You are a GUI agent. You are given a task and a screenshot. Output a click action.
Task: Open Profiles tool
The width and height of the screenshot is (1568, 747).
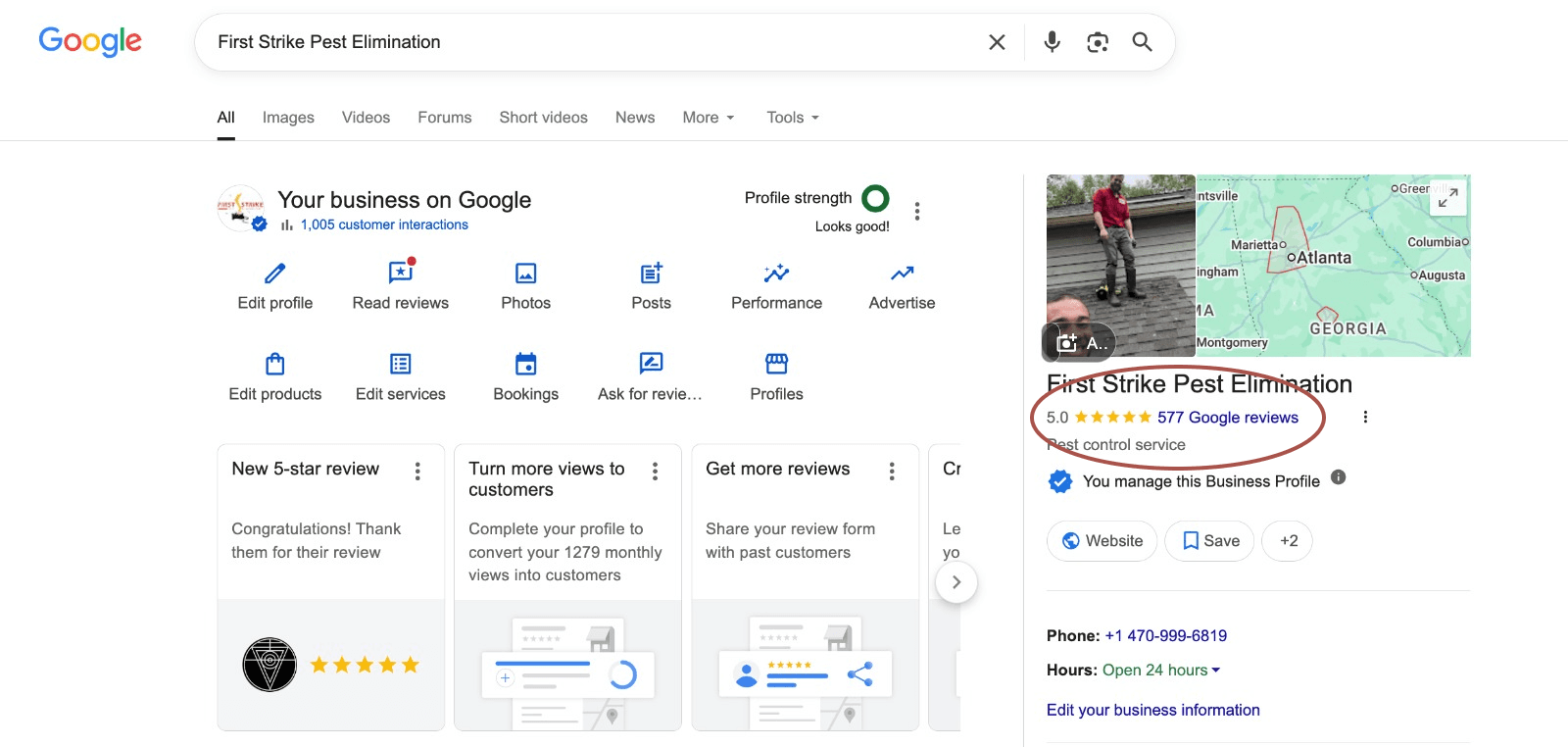[x=777, y=376]
